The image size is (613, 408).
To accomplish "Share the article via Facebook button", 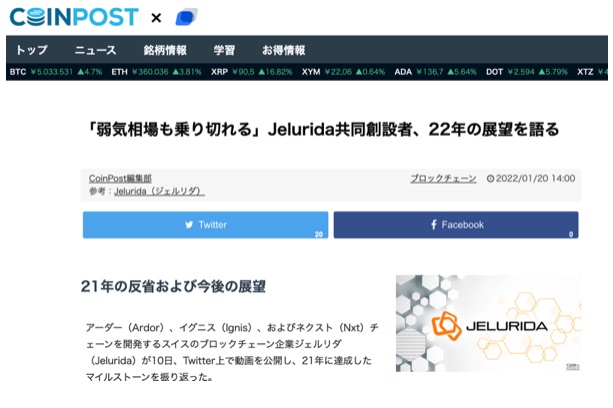I will [x=456, y=225].
